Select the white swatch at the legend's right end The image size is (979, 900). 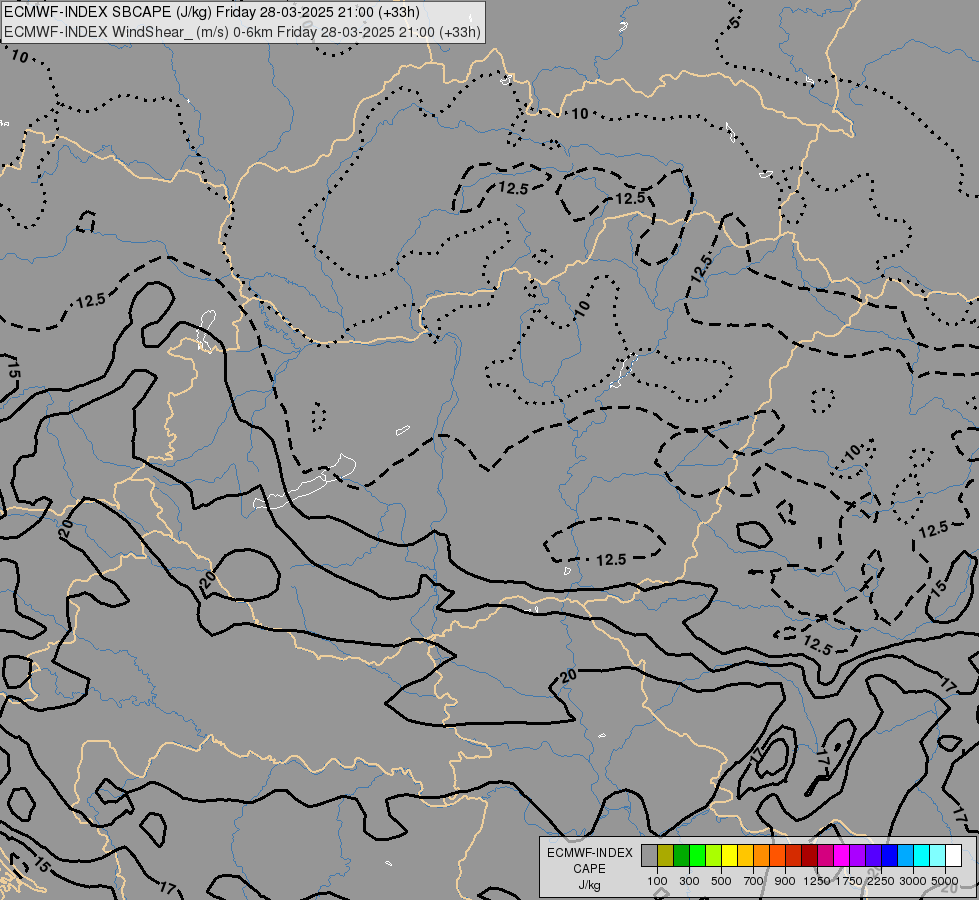tap(953, 856)
